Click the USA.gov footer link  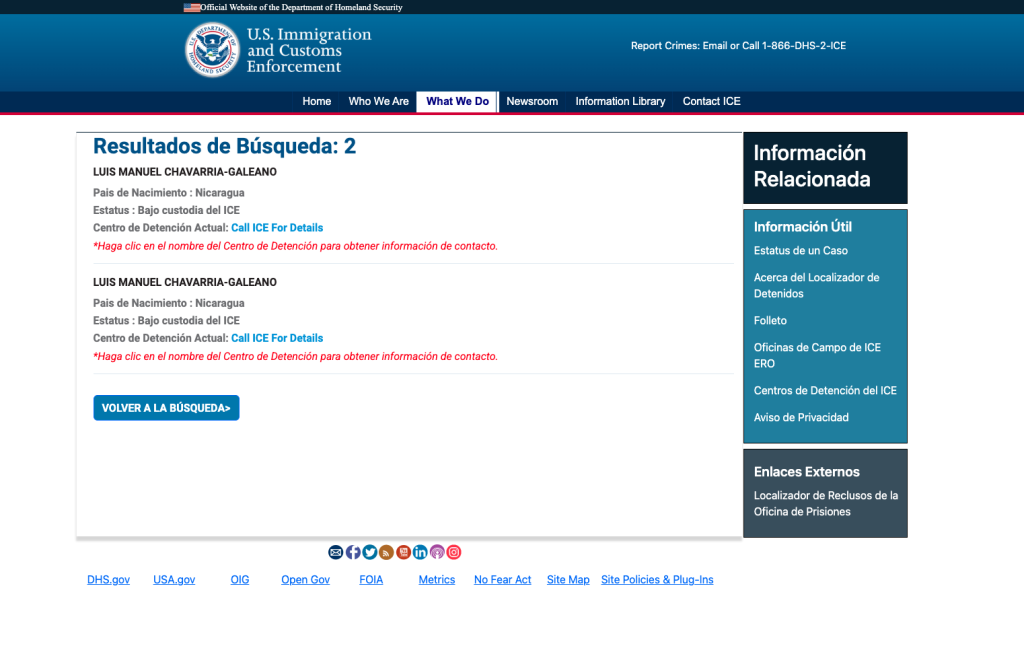pyautogui.click(x=174, y=580)
